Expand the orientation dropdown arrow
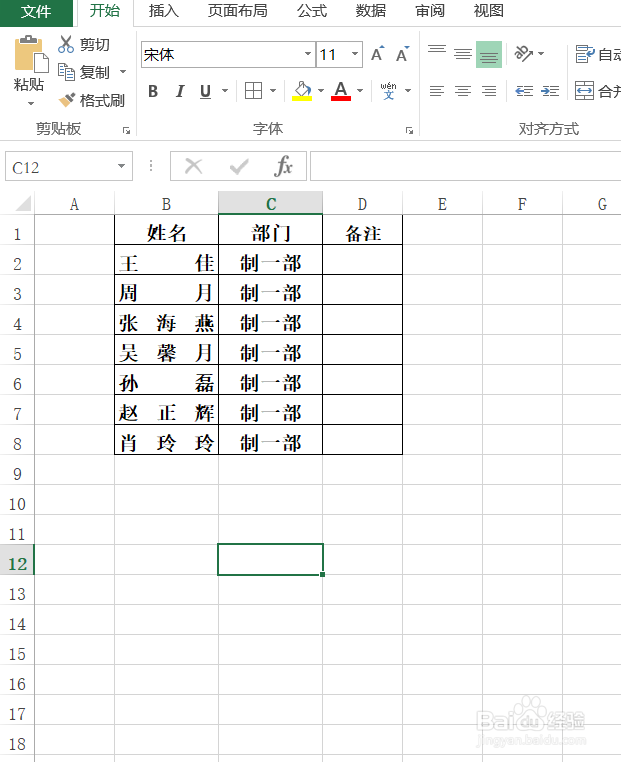 pos(541,53)
